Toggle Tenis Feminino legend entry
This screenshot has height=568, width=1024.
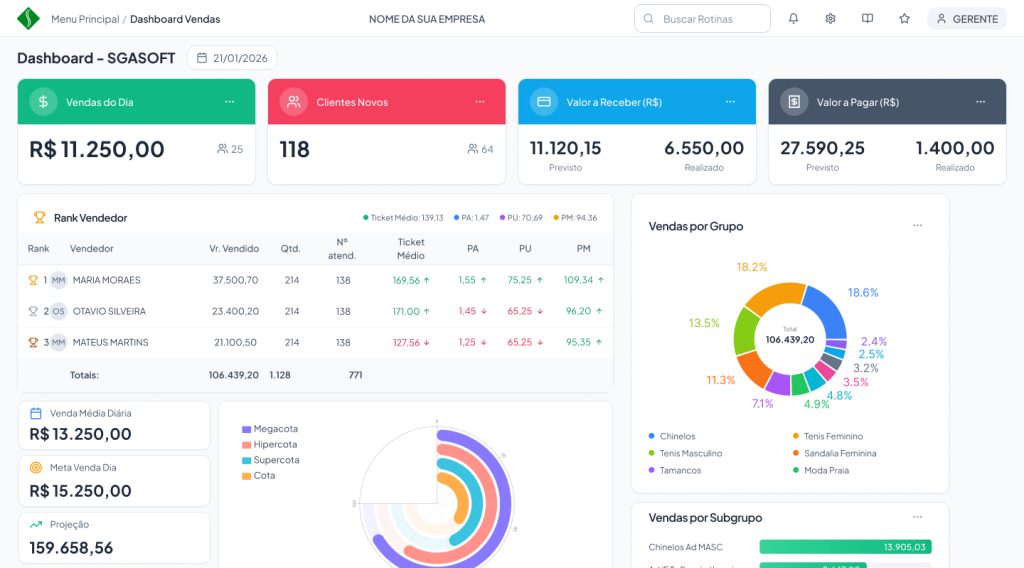(832, 436)
